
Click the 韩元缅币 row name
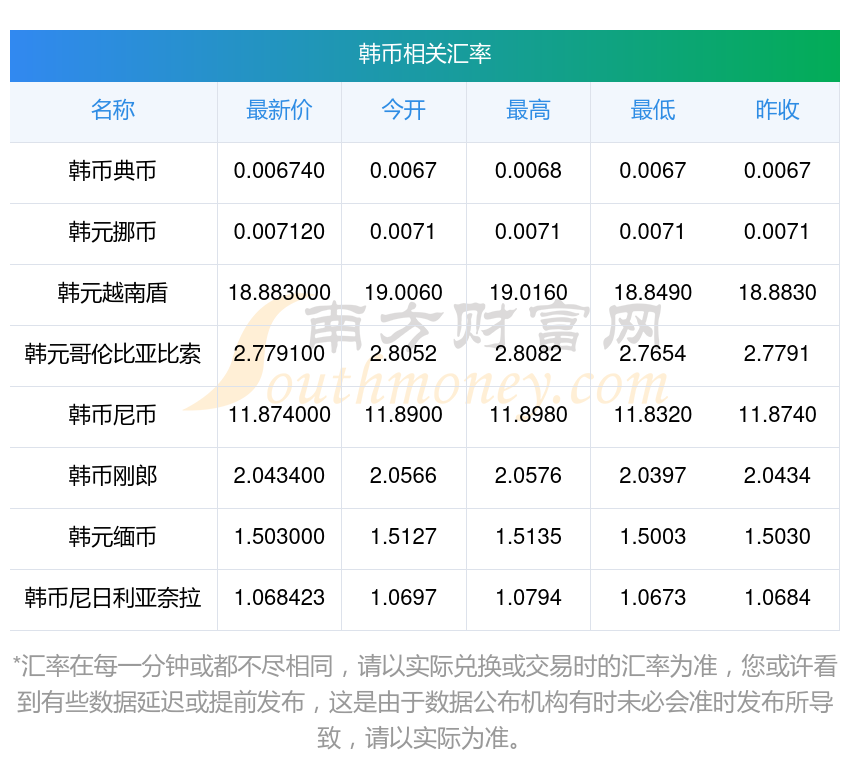point(113,537)
